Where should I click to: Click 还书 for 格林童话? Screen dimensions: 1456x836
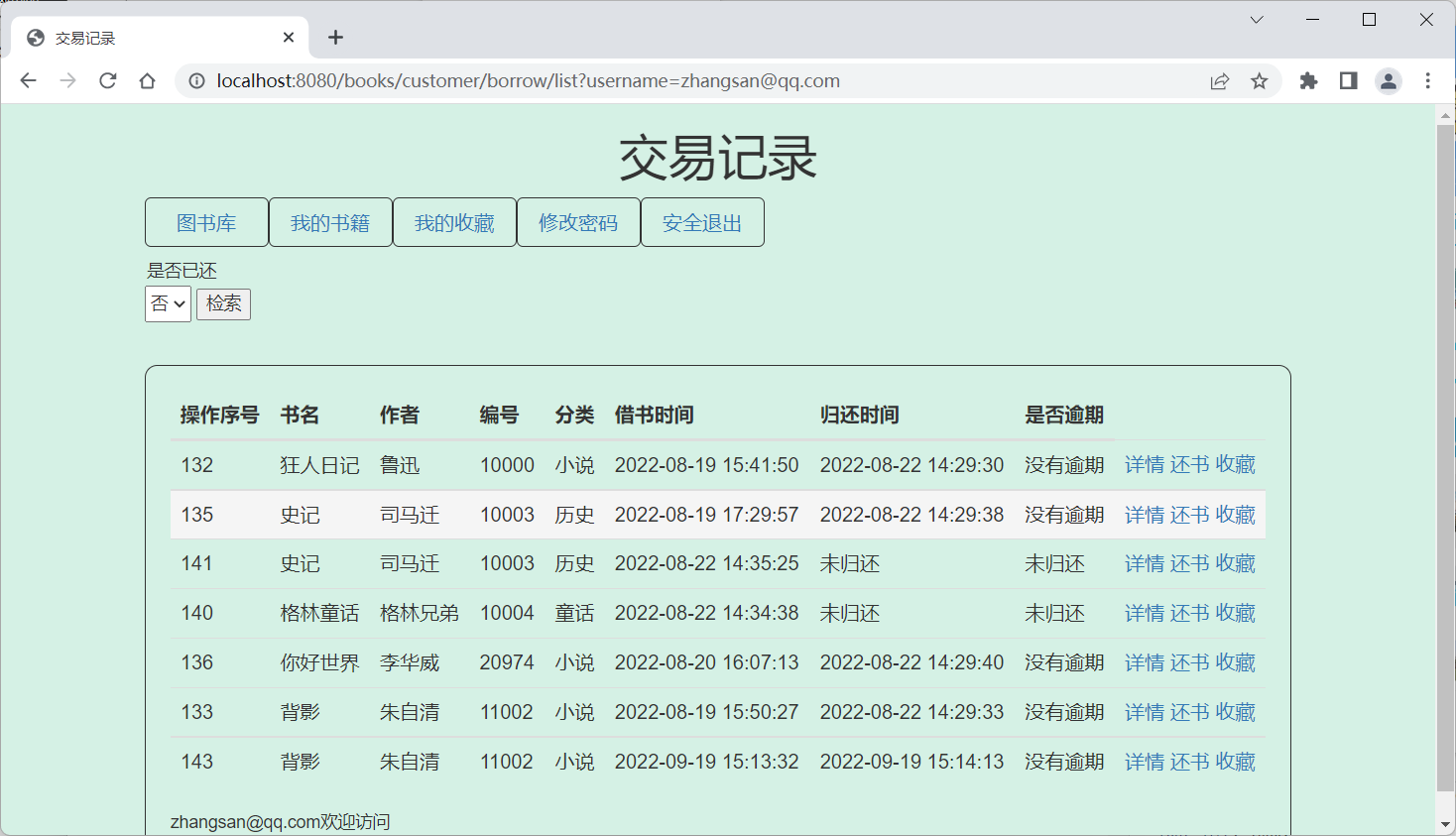coord(1190,613)
